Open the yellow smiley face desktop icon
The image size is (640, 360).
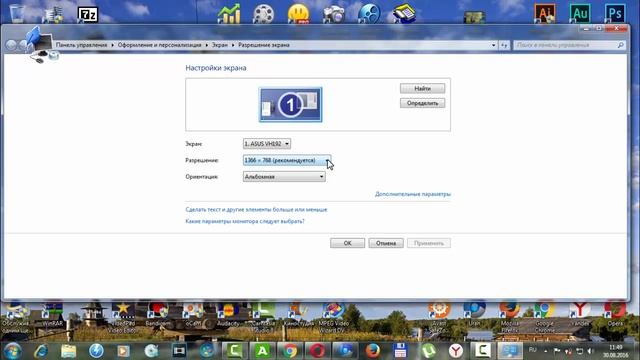coord(298,13)
